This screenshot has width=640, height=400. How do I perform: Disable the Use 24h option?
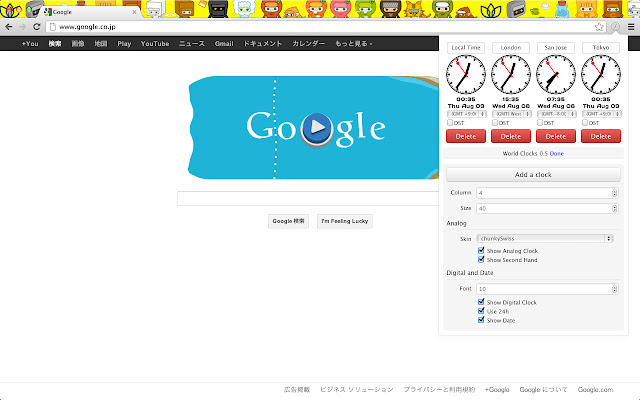[x=481, y=311]
